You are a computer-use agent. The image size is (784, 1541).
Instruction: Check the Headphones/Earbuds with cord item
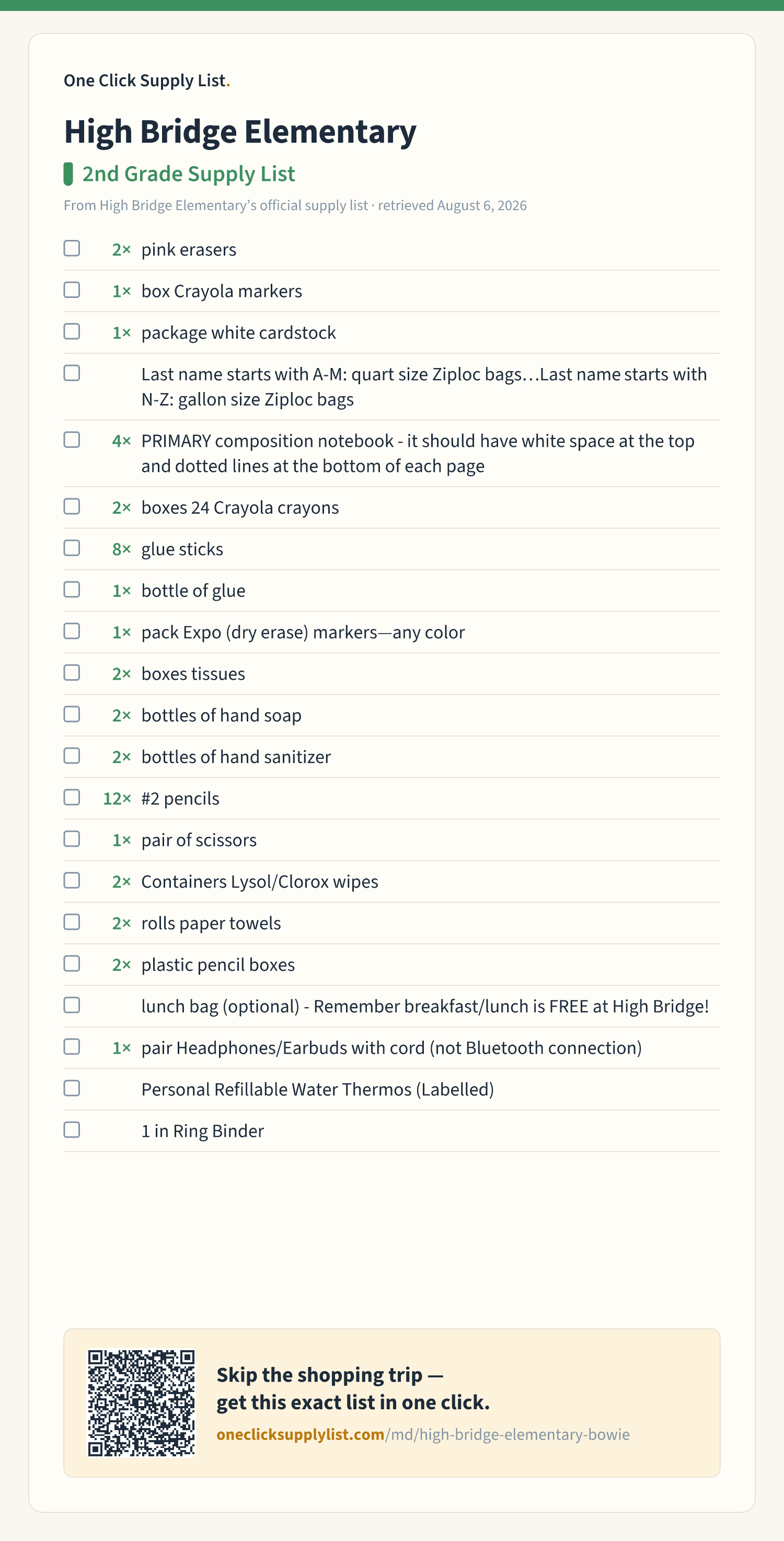tap(72, 1047)
